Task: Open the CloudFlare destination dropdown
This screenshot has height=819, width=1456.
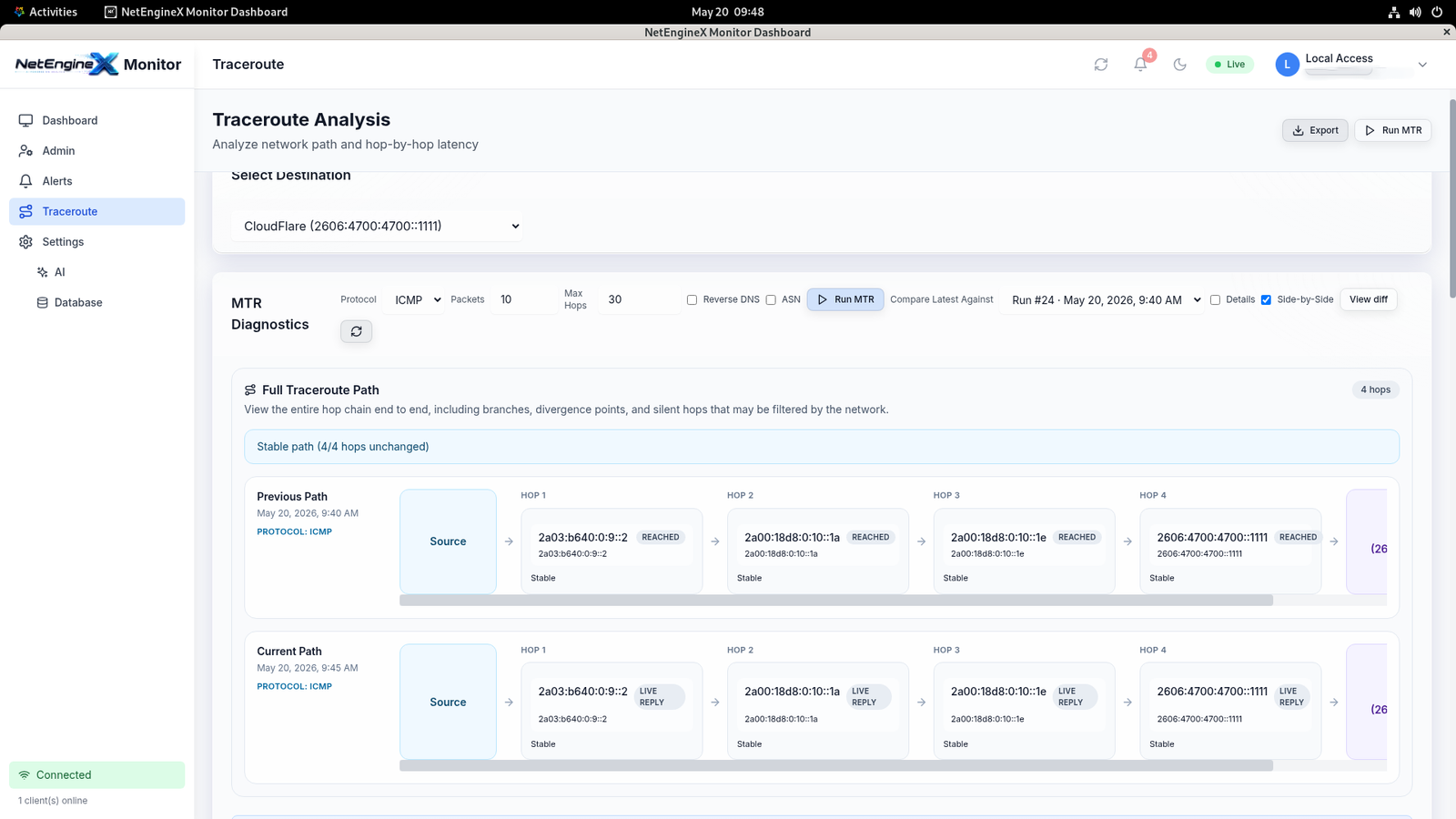Action: 379,226
